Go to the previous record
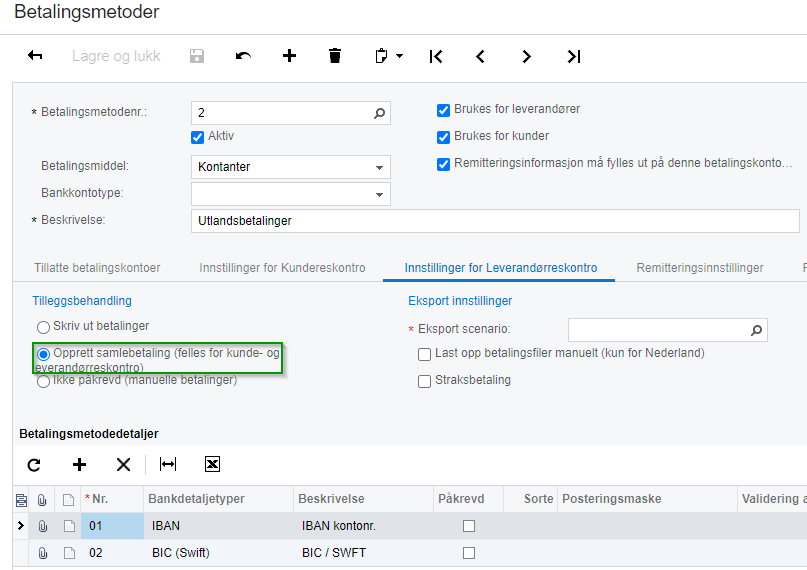807x570 pixels. 480,56
